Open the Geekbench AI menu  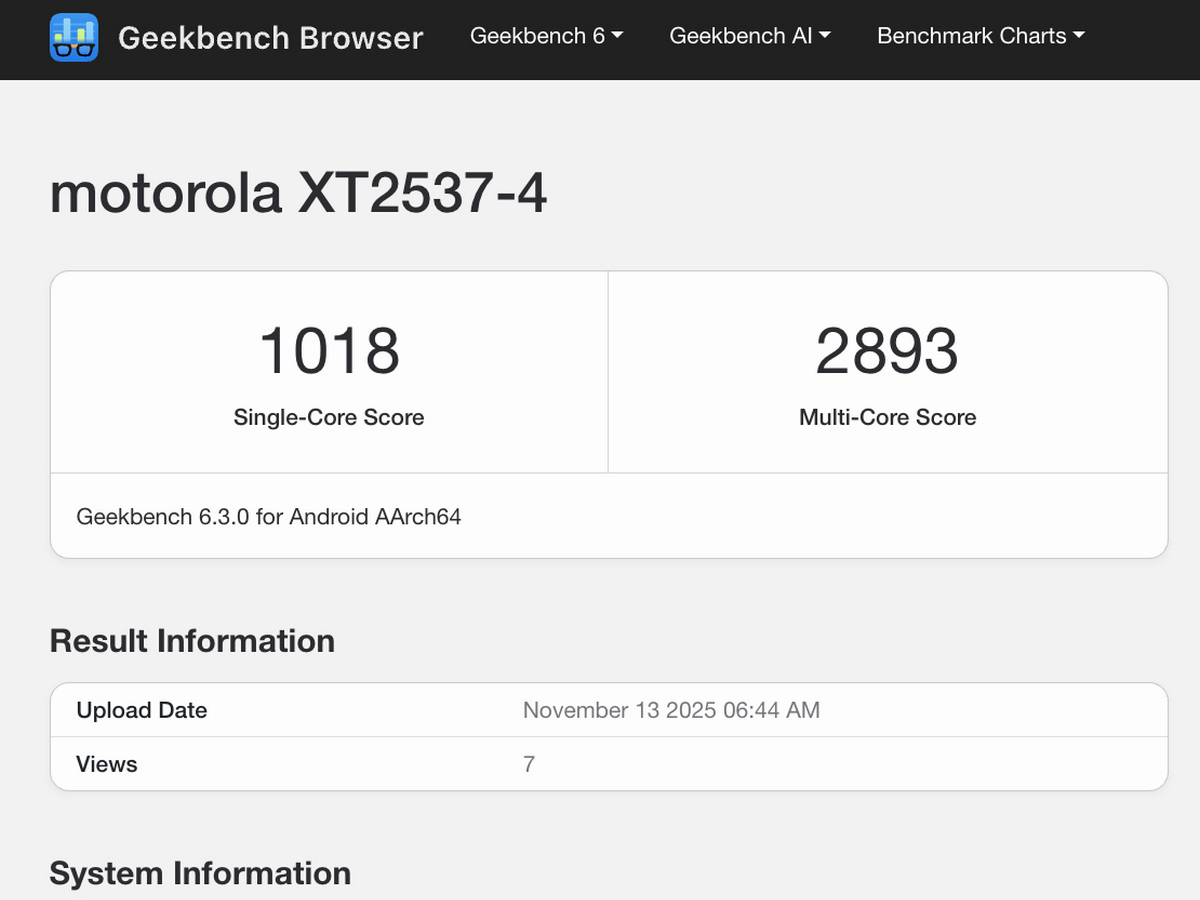coord(741,36)
